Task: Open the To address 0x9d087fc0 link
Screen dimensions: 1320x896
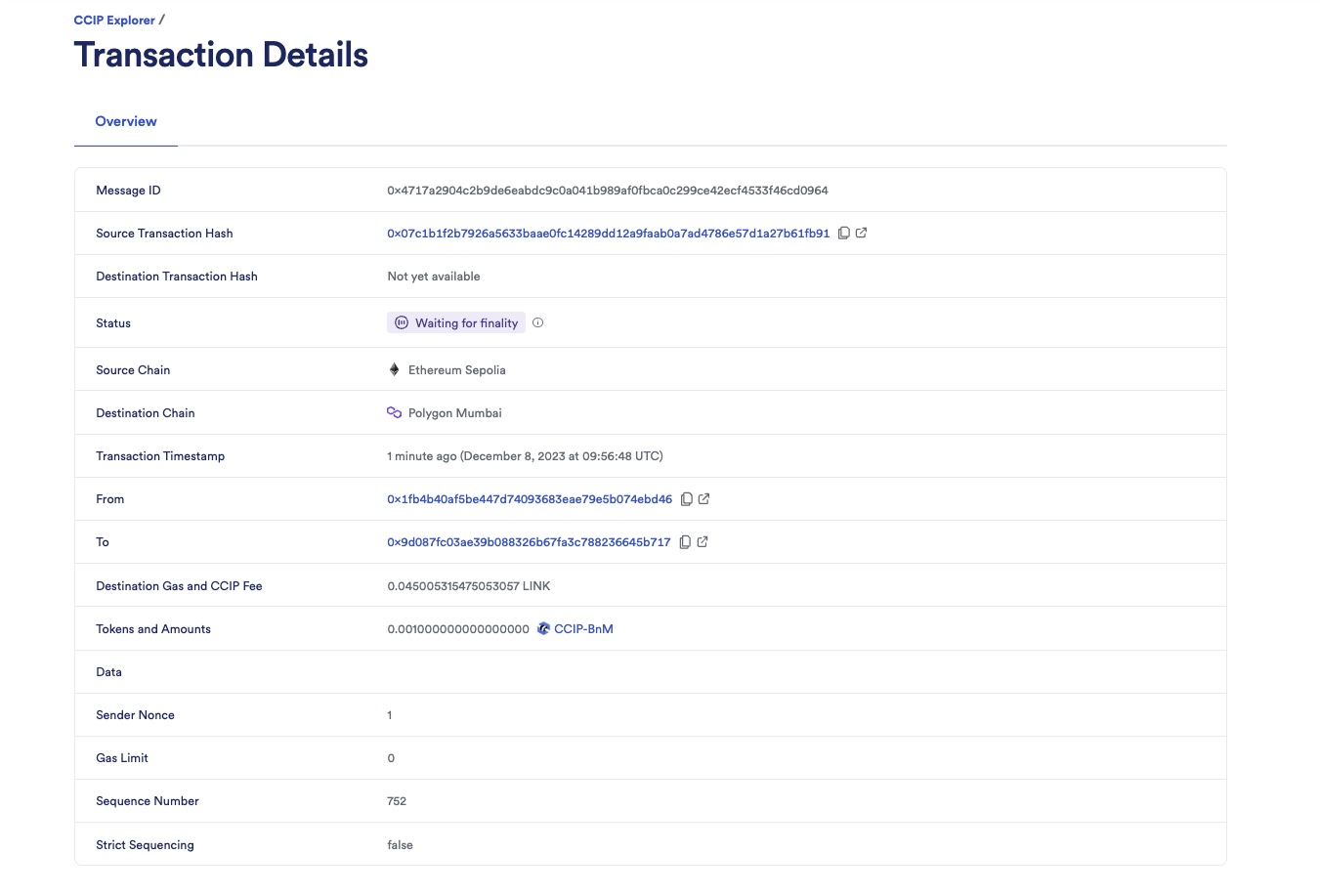Action: pos(529,542)
